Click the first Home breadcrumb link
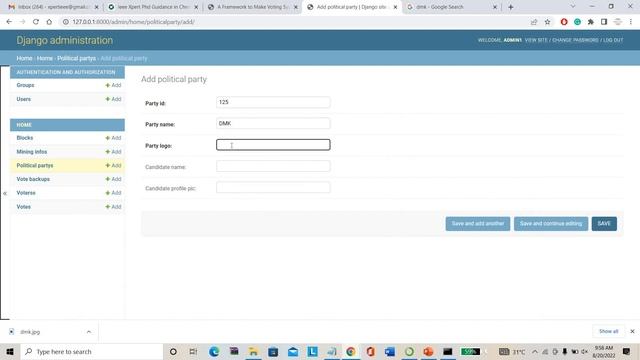The width and height of the screenshot is (640, 360). 24,58
